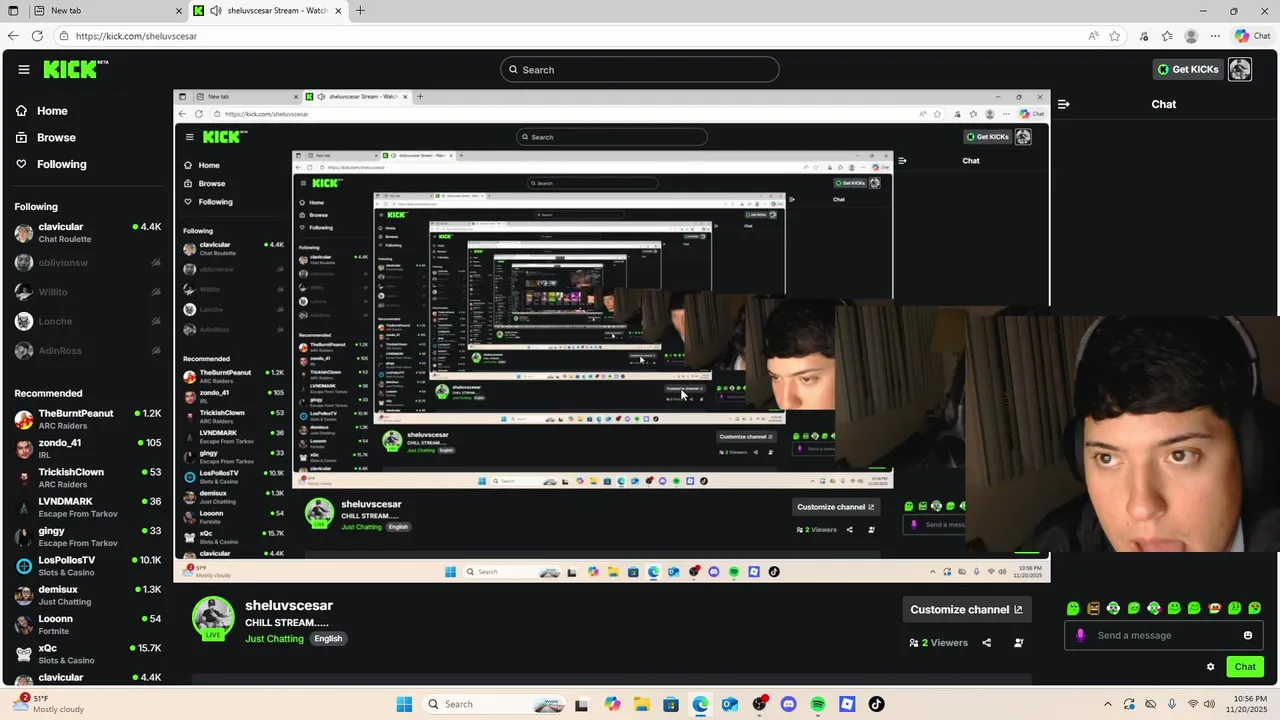This screenshot has height=720, width=1280.
Task: Open the emote picker smiley icon
Action: (1248, 635)
